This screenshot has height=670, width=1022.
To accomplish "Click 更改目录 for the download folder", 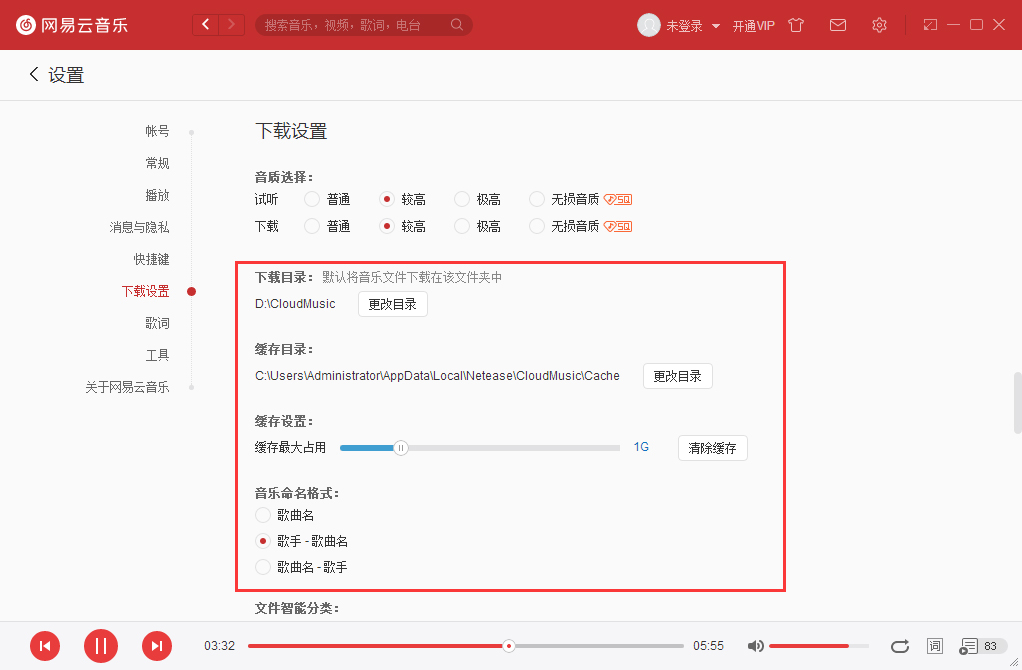I will click(392, 304).
